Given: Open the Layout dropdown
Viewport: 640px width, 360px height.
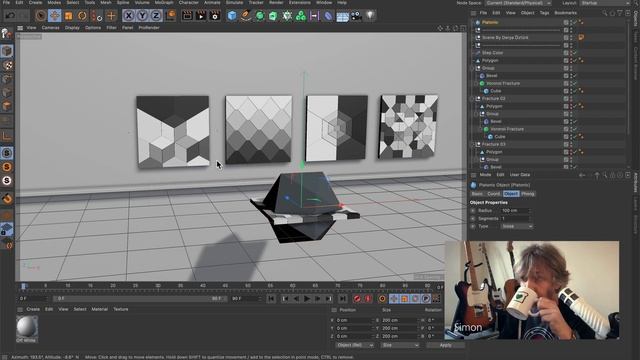Looking at the screenshot, I should tap(604, 3).
